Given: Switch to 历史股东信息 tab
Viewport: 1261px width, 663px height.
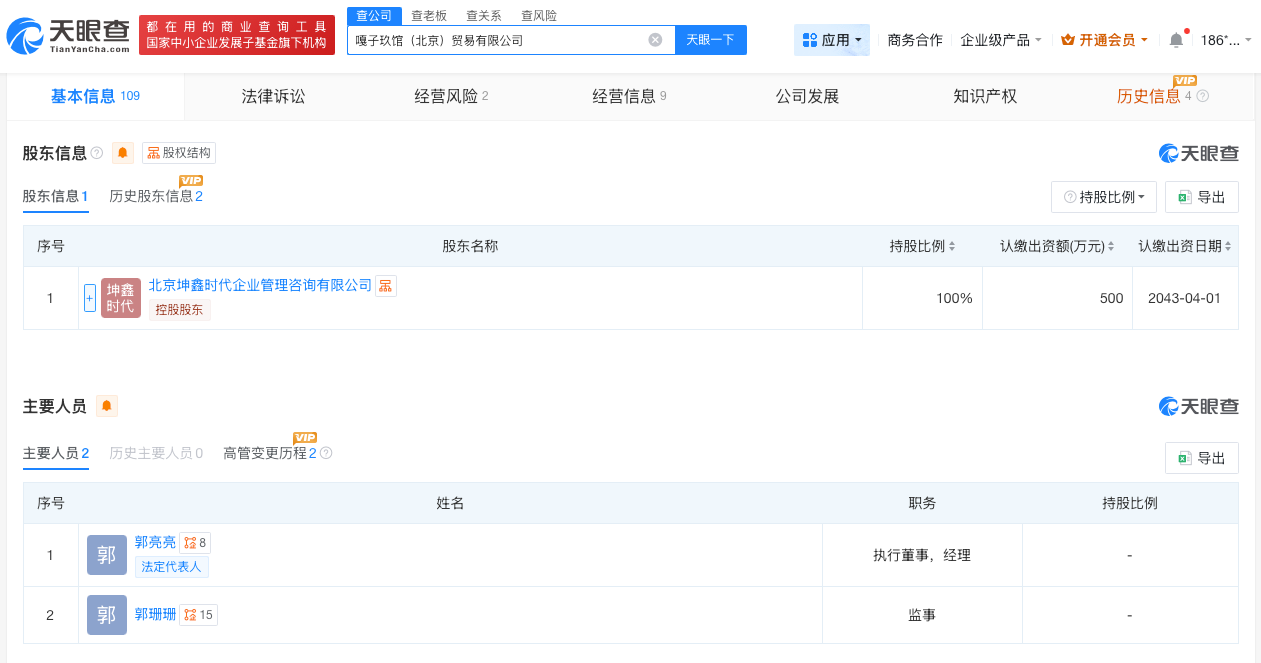Looking at the screenshot, I should pyautogui.click(x=156, y=196).
